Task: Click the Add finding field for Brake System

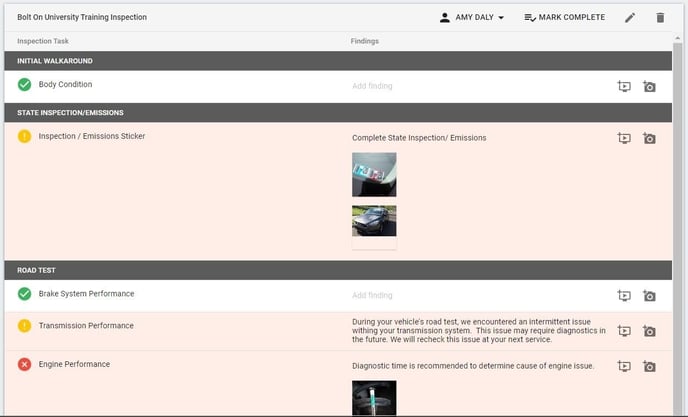Action: click(x=372, y=295)
